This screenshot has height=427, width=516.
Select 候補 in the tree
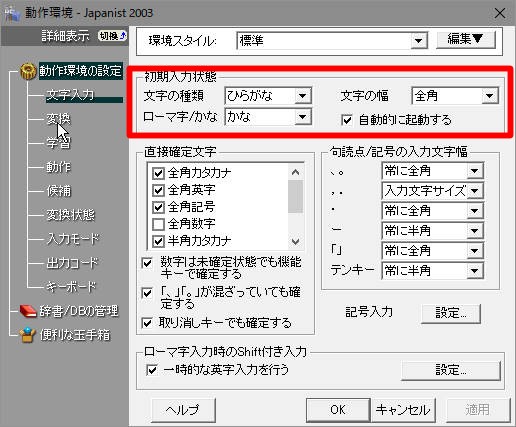[58, 191]
